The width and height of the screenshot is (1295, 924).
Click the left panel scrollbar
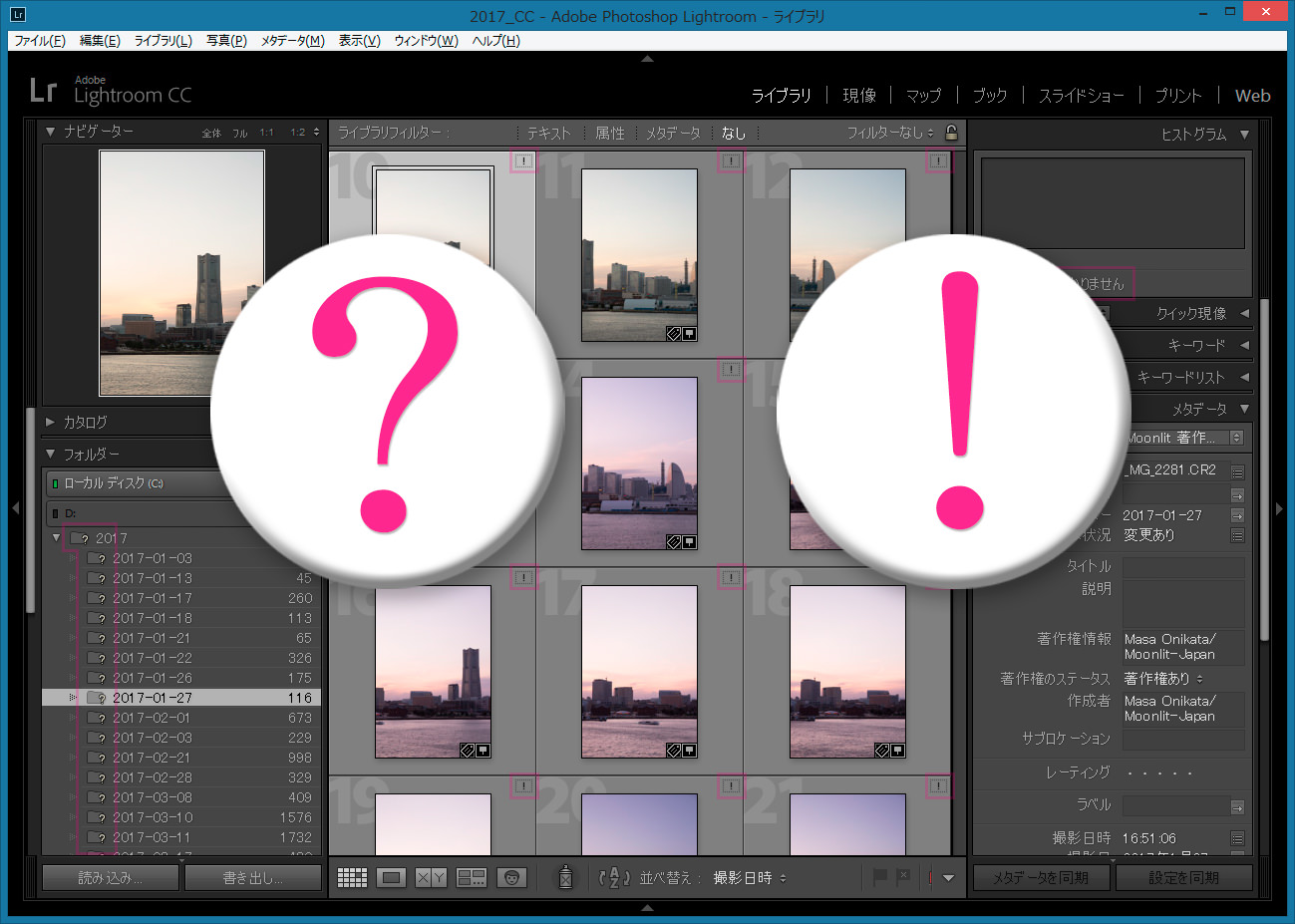30,508
